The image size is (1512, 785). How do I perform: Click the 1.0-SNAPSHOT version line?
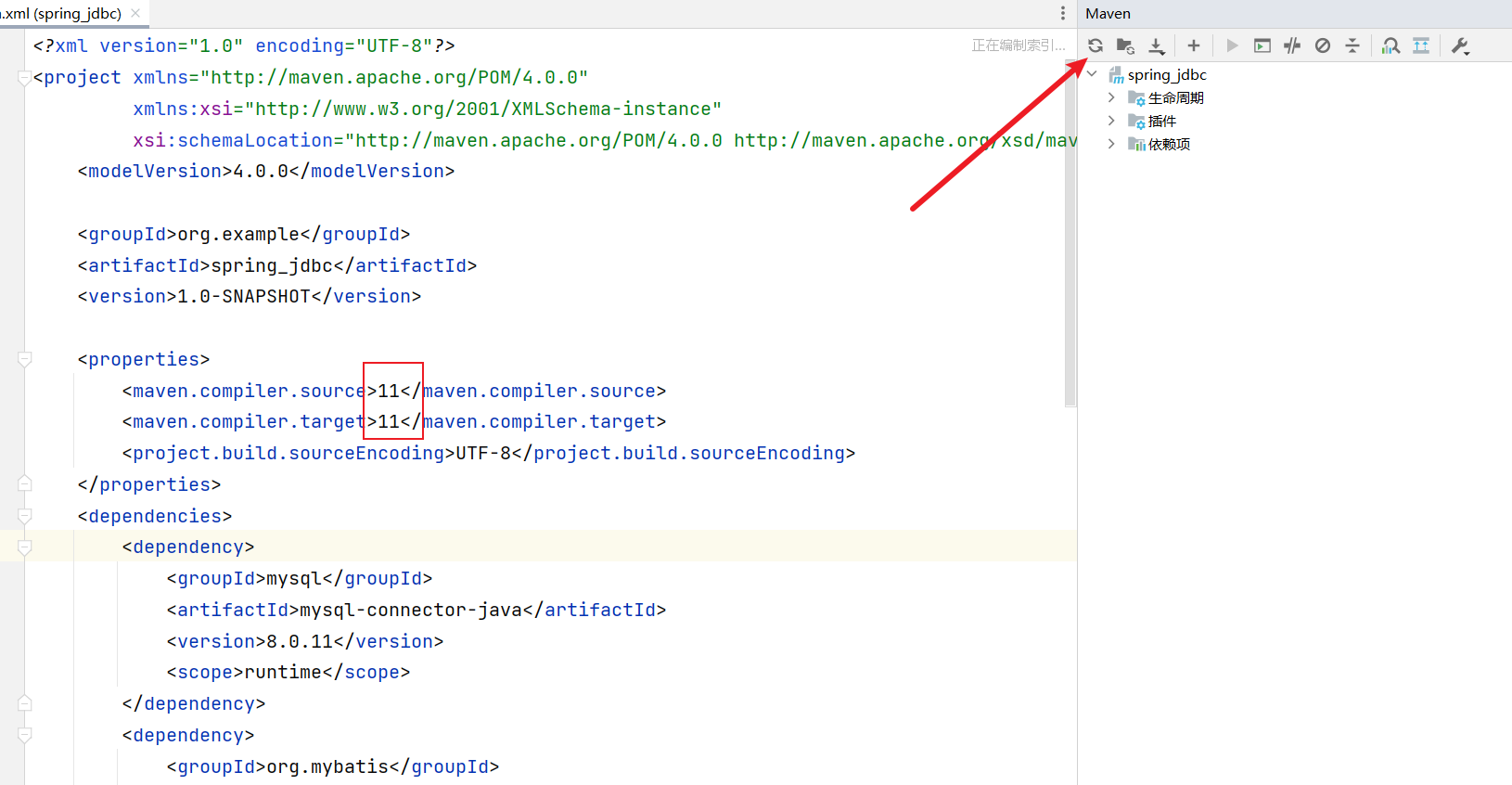tap(250, 296)
